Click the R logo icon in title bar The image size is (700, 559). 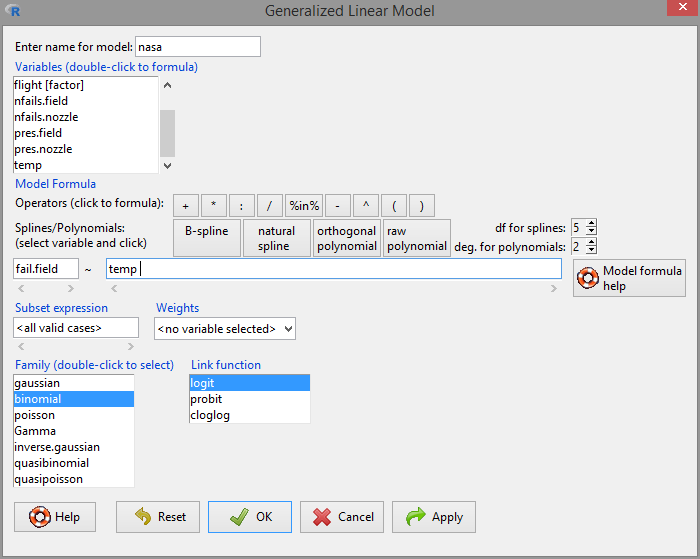pos(14,11)
